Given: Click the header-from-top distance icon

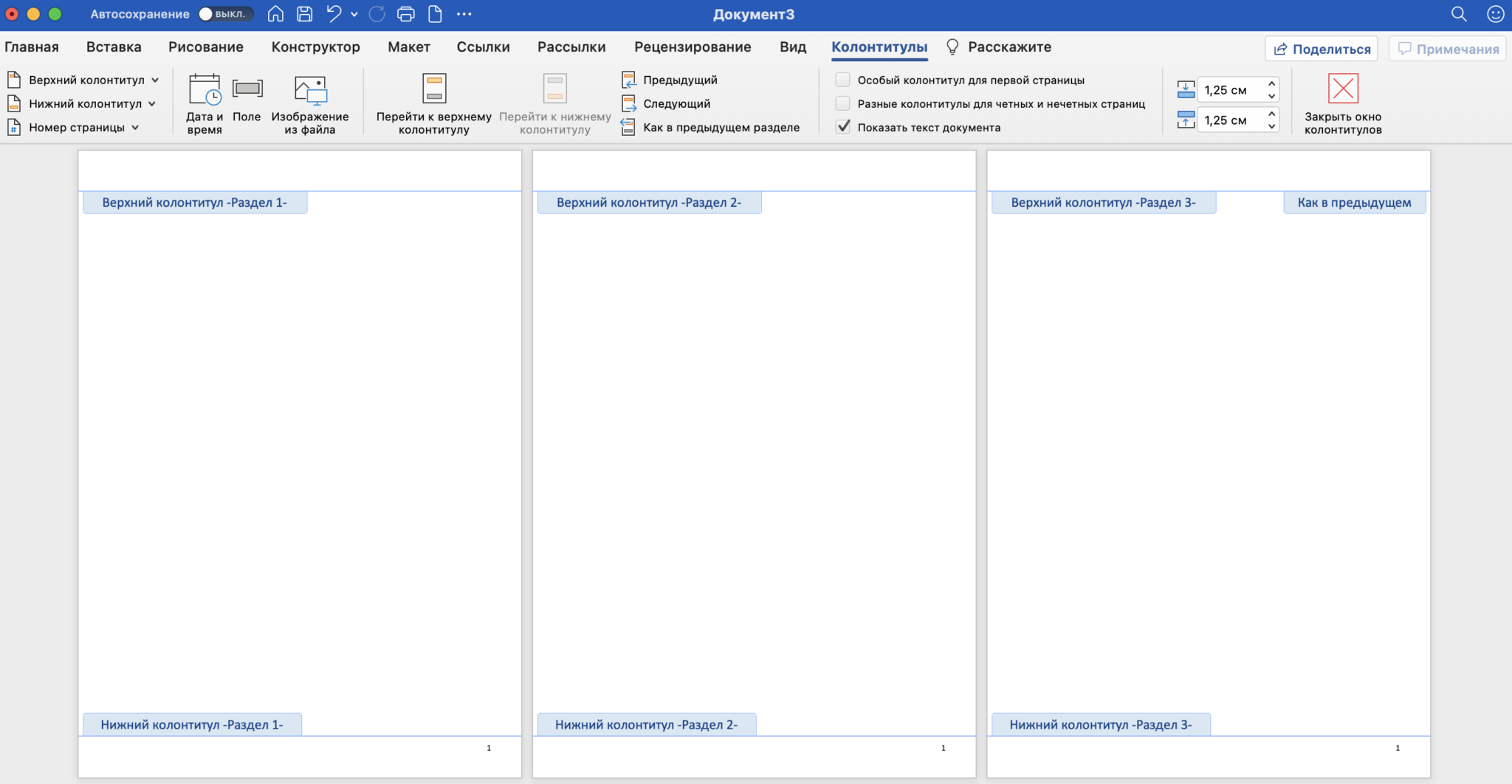Looking at the screenshot, I should [1186, 90].
